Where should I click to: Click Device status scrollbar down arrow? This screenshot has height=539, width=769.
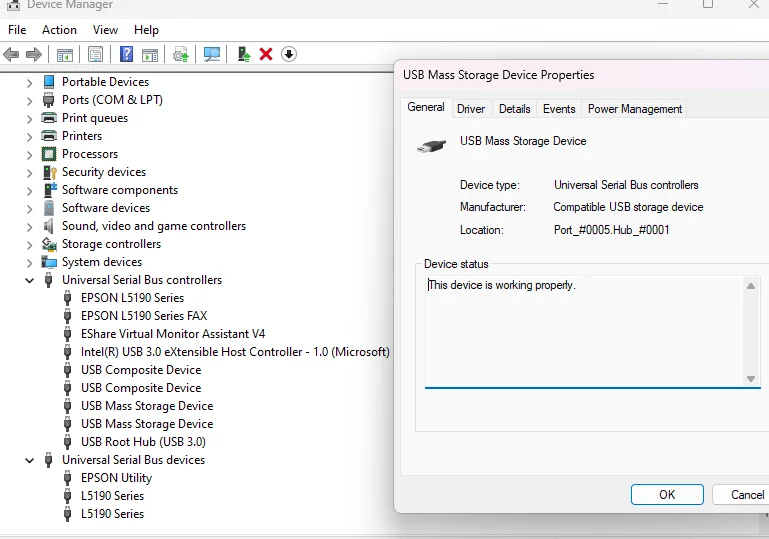(750, 379)
